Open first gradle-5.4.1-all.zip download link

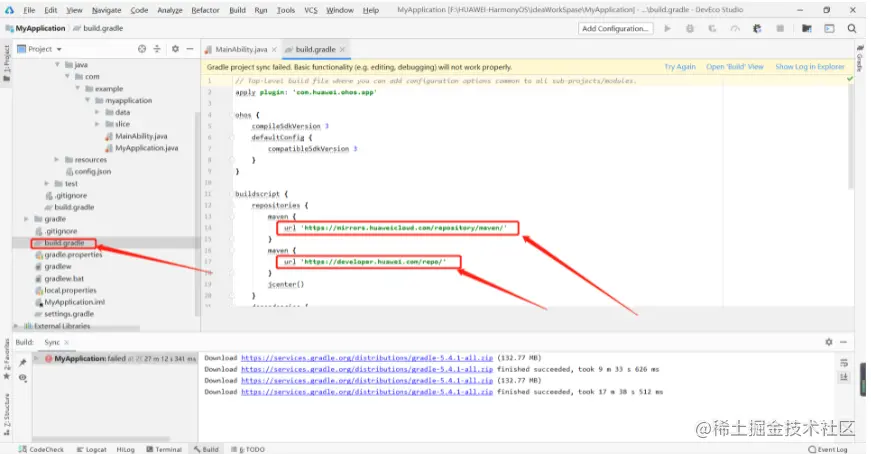(x=367, y=358)
